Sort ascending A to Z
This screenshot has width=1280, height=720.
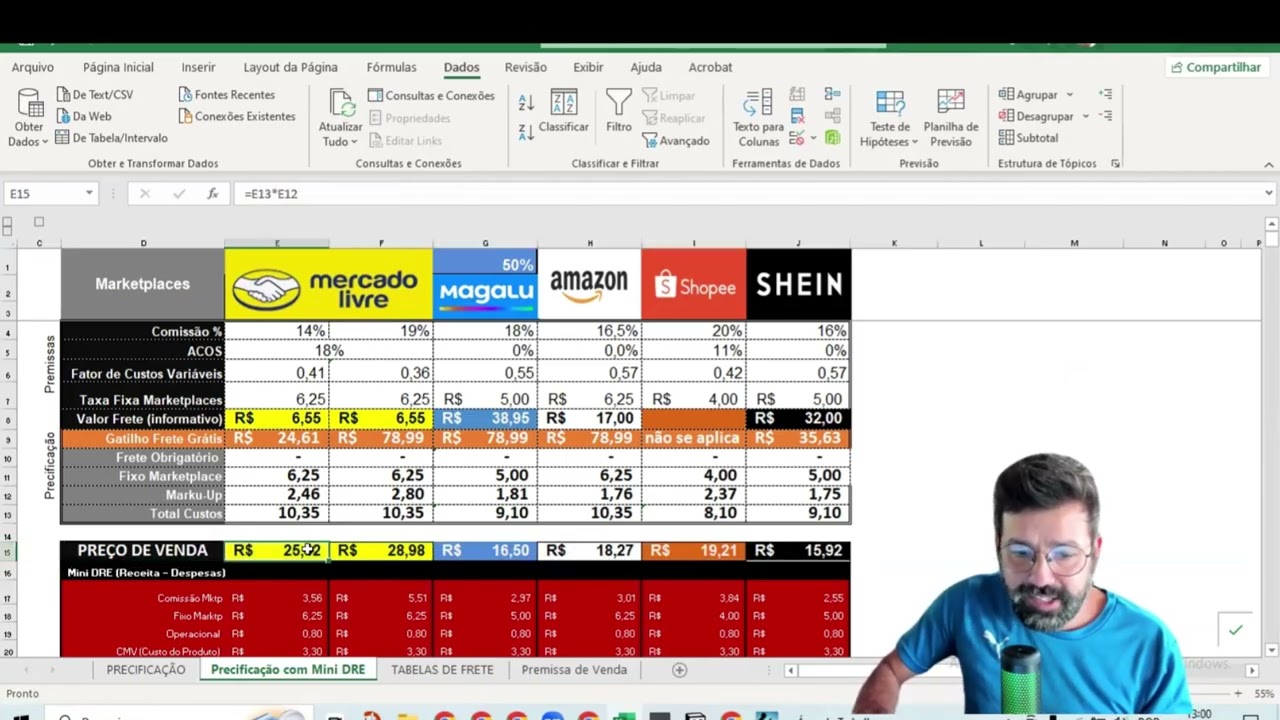526,101
